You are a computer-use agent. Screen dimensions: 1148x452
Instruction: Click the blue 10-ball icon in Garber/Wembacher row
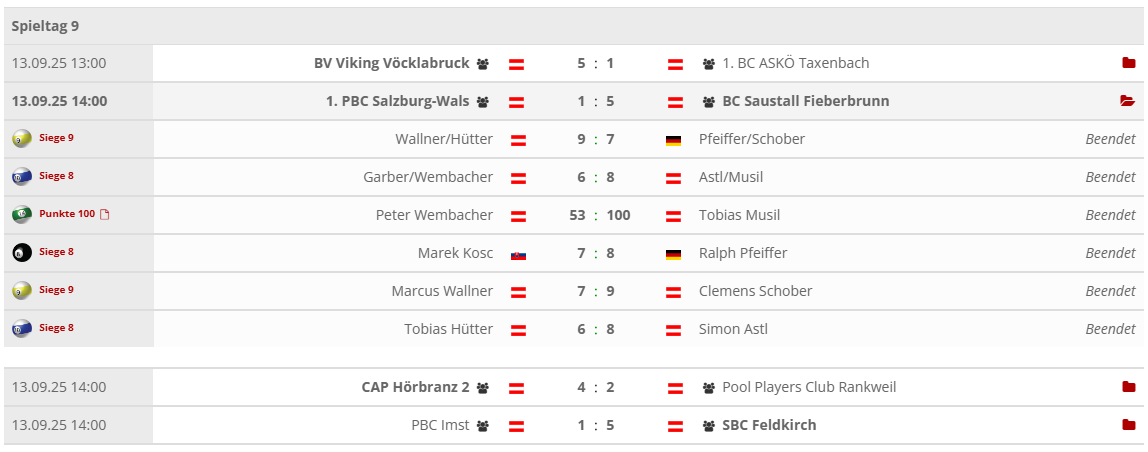click(x=22, y=177)
